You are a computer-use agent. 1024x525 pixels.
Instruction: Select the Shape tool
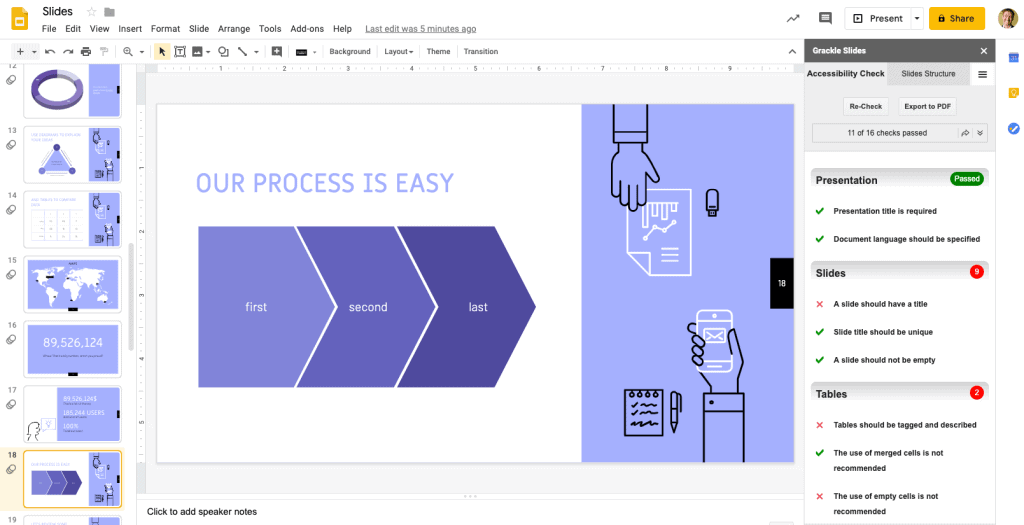223,52
